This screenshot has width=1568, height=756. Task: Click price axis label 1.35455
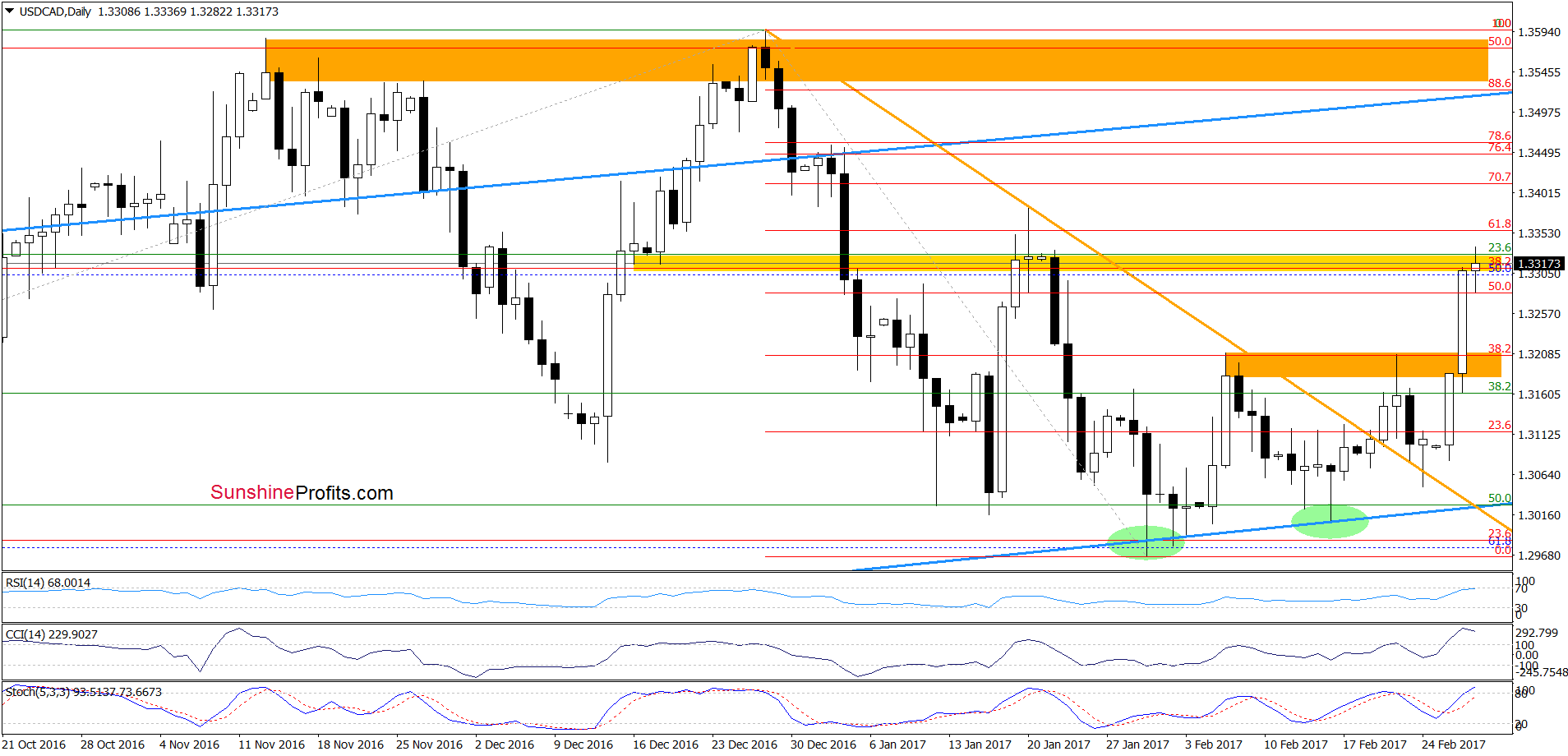click(x=1538, y=72)
